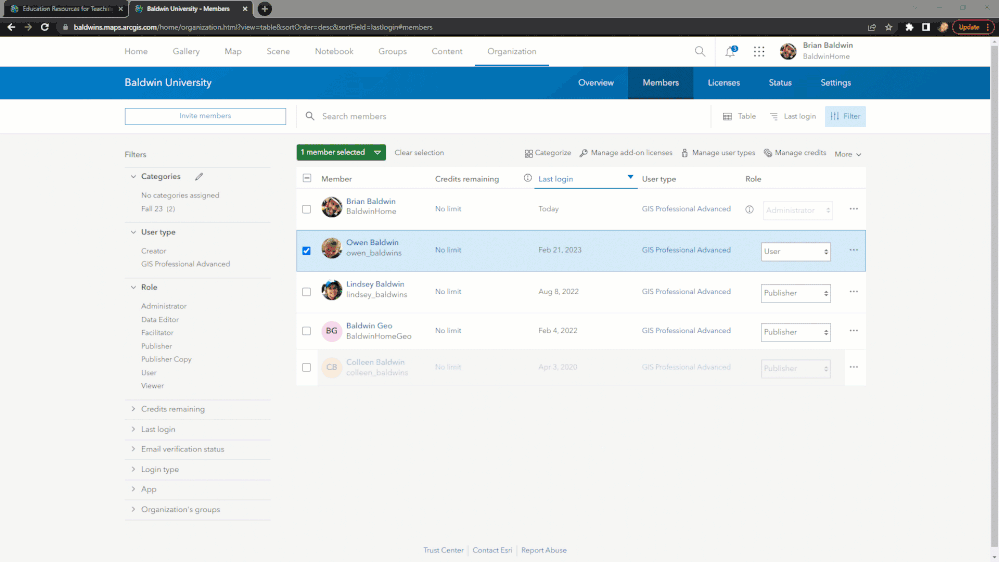
Task: Open more options for Lindsey Baldwin row
Action: (x=854, y=292)
